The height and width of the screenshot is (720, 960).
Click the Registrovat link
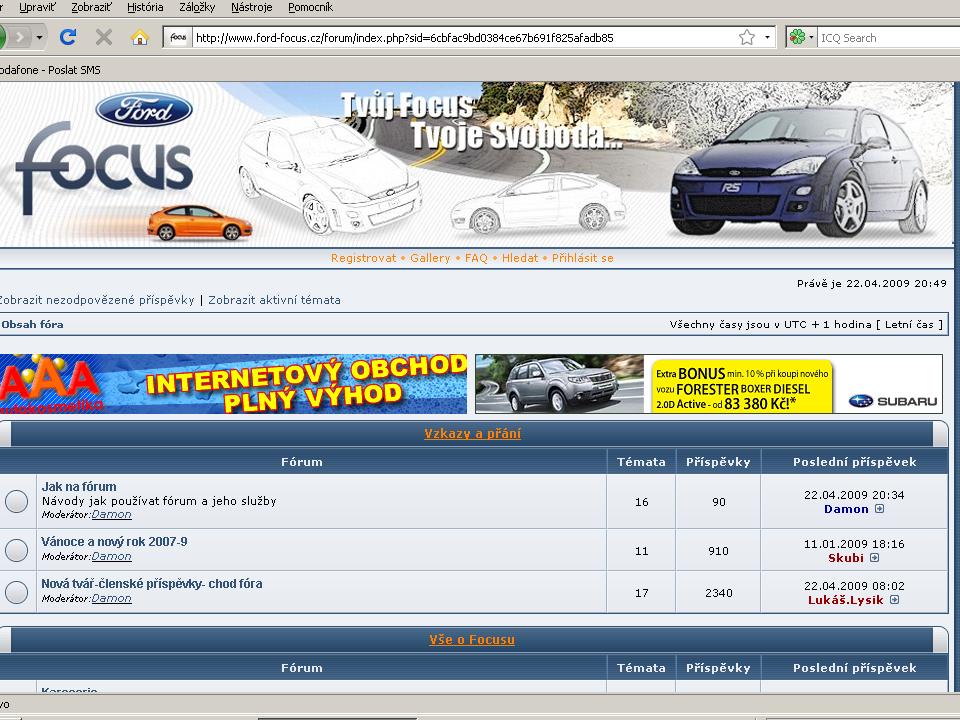pyautogui.click(x=363, y=258)
